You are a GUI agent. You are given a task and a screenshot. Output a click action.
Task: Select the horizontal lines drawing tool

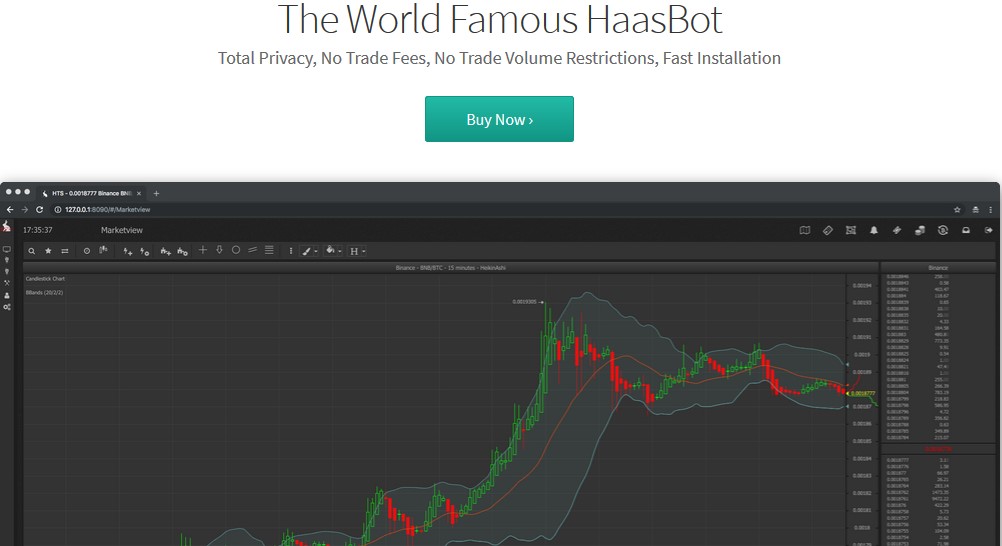269,250
